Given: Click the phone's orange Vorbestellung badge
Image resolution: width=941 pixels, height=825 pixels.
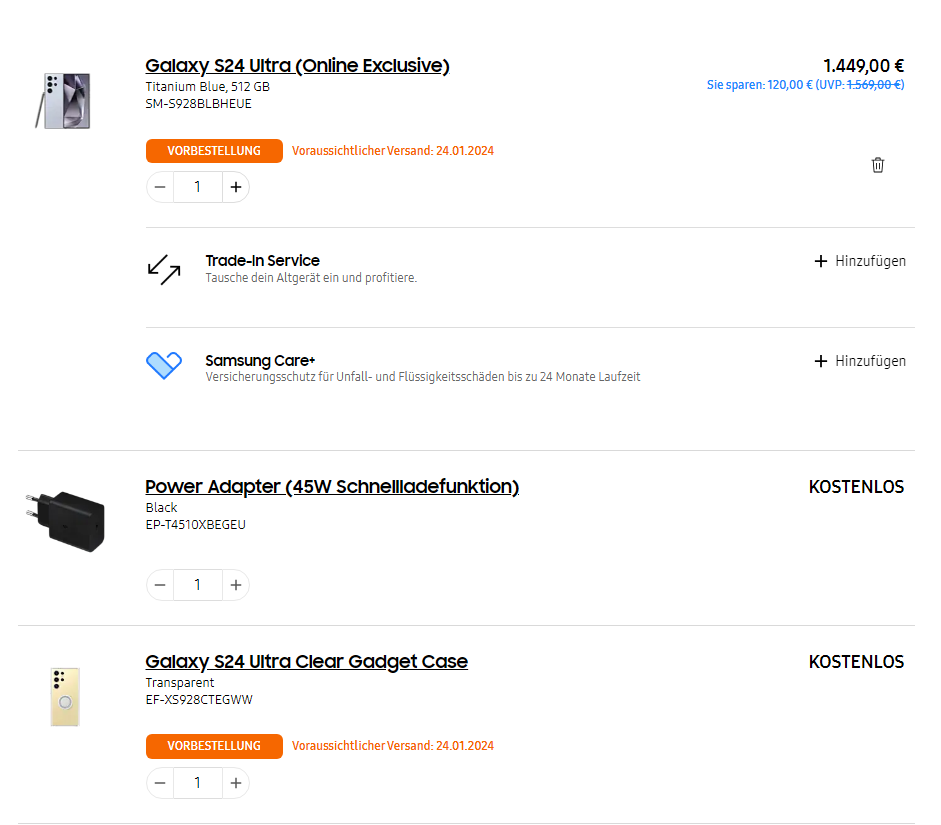Looking at the screenshot, I should click(x=214, y=151).
